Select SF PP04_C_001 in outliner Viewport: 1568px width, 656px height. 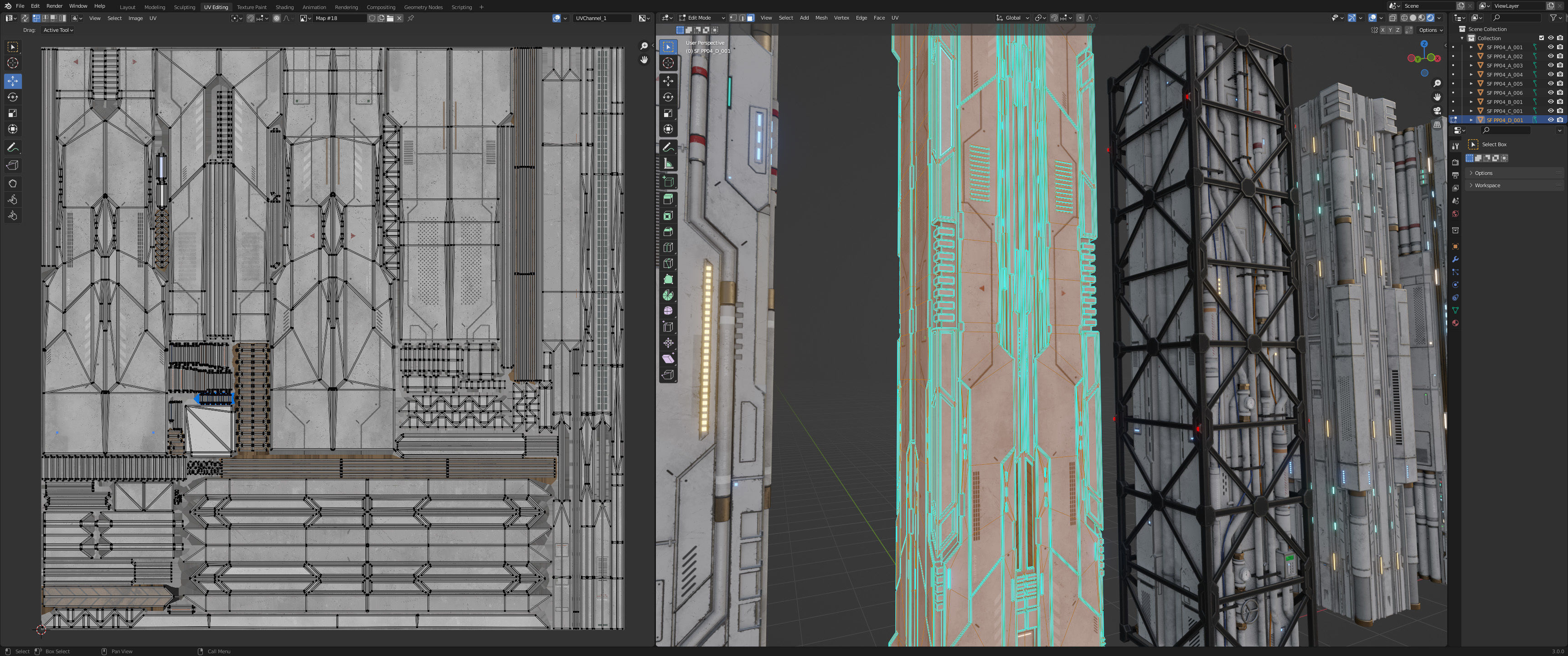tap(1505, 111)
